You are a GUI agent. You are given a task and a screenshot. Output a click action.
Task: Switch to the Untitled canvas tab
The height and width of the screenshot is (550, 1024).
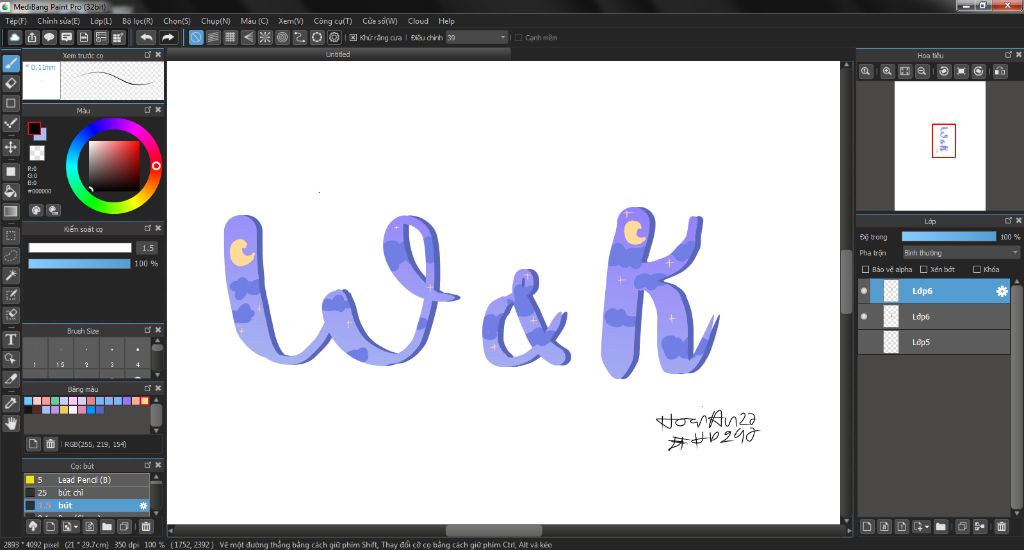click(x=338, y=54)
